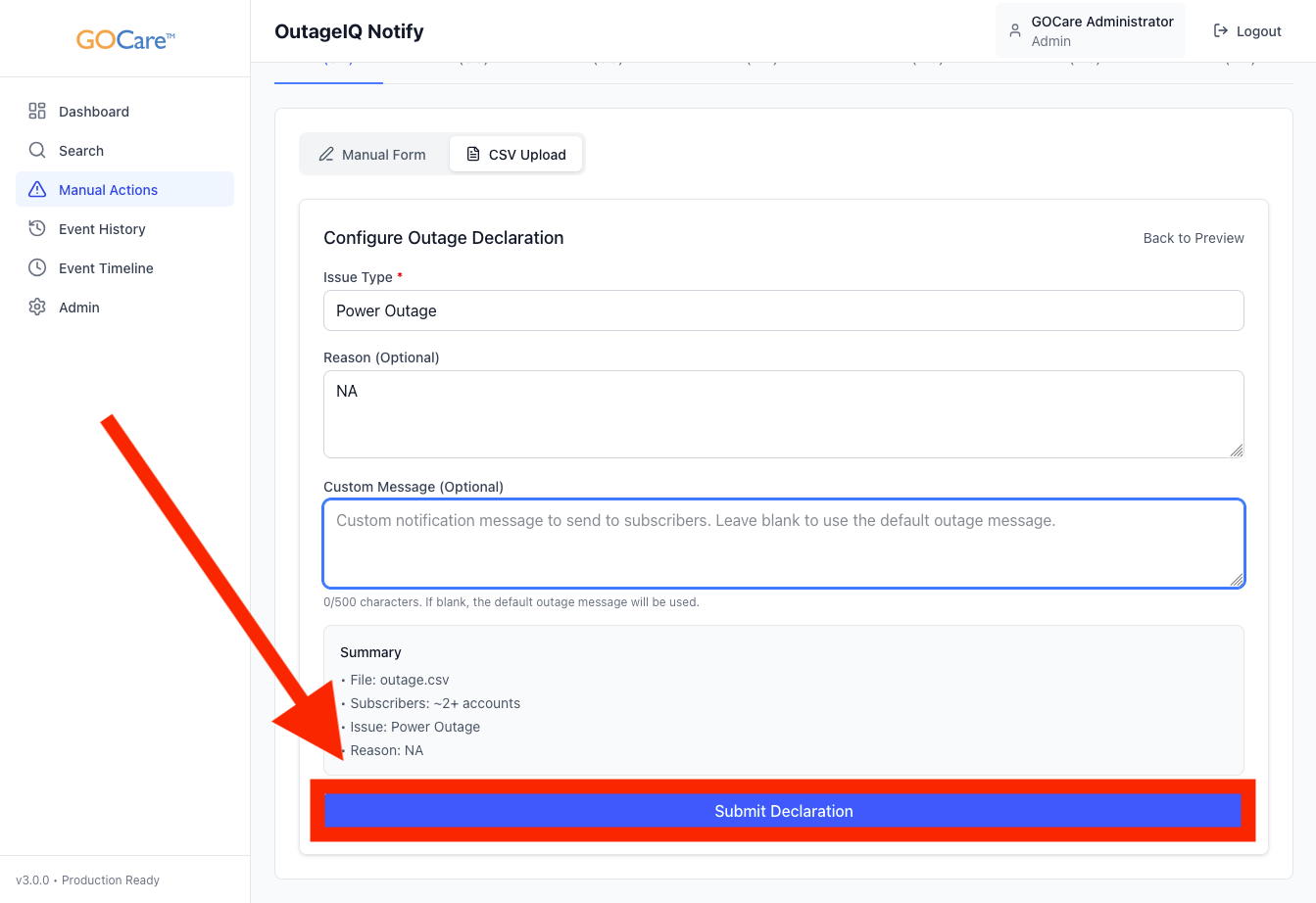Submit the outage declaration
The width and height of the screenshot is (1316, 903).
pyautogui.click(x=783, y=811)
